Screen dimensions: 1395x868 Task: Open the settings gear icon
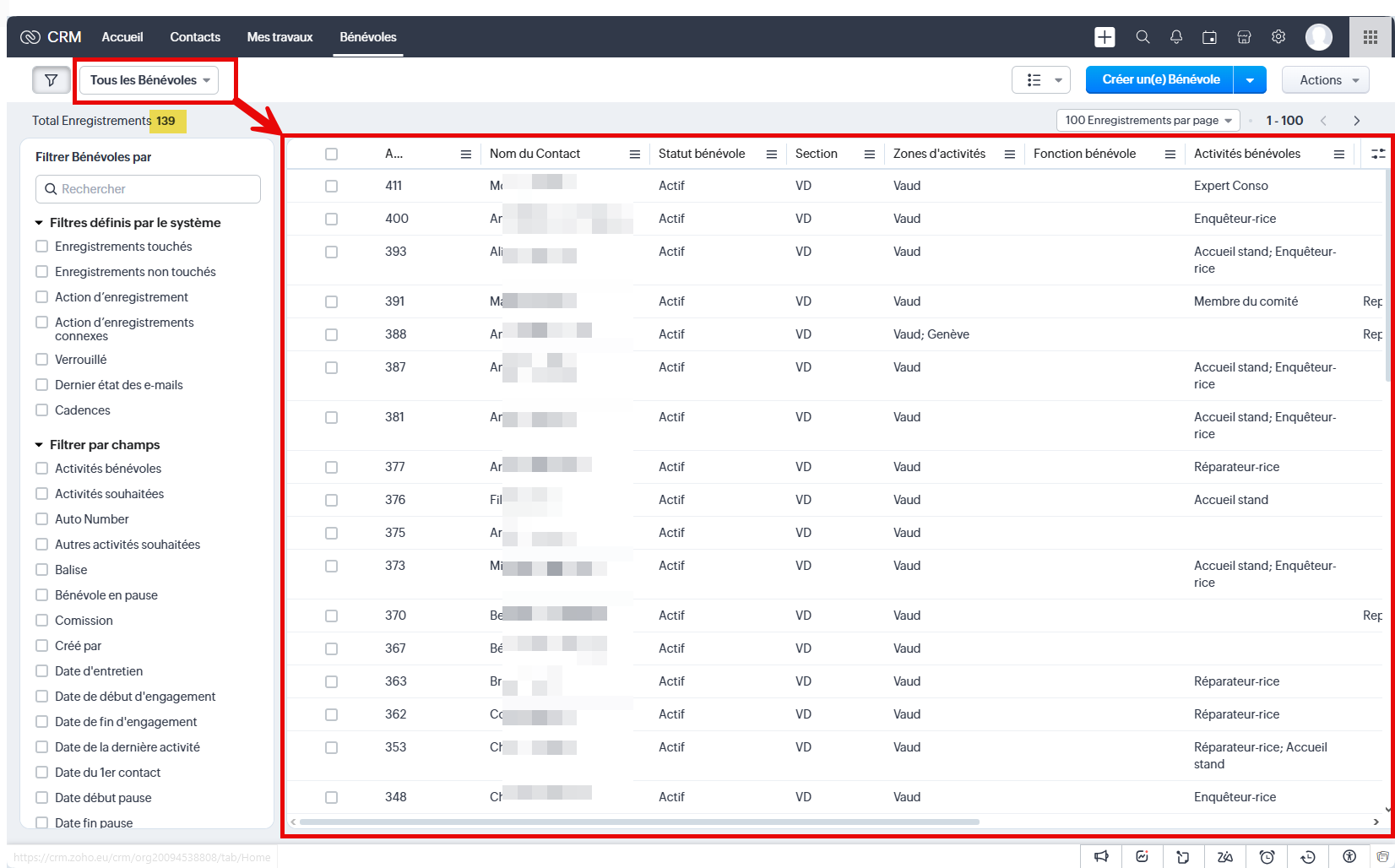(1278, 37)
